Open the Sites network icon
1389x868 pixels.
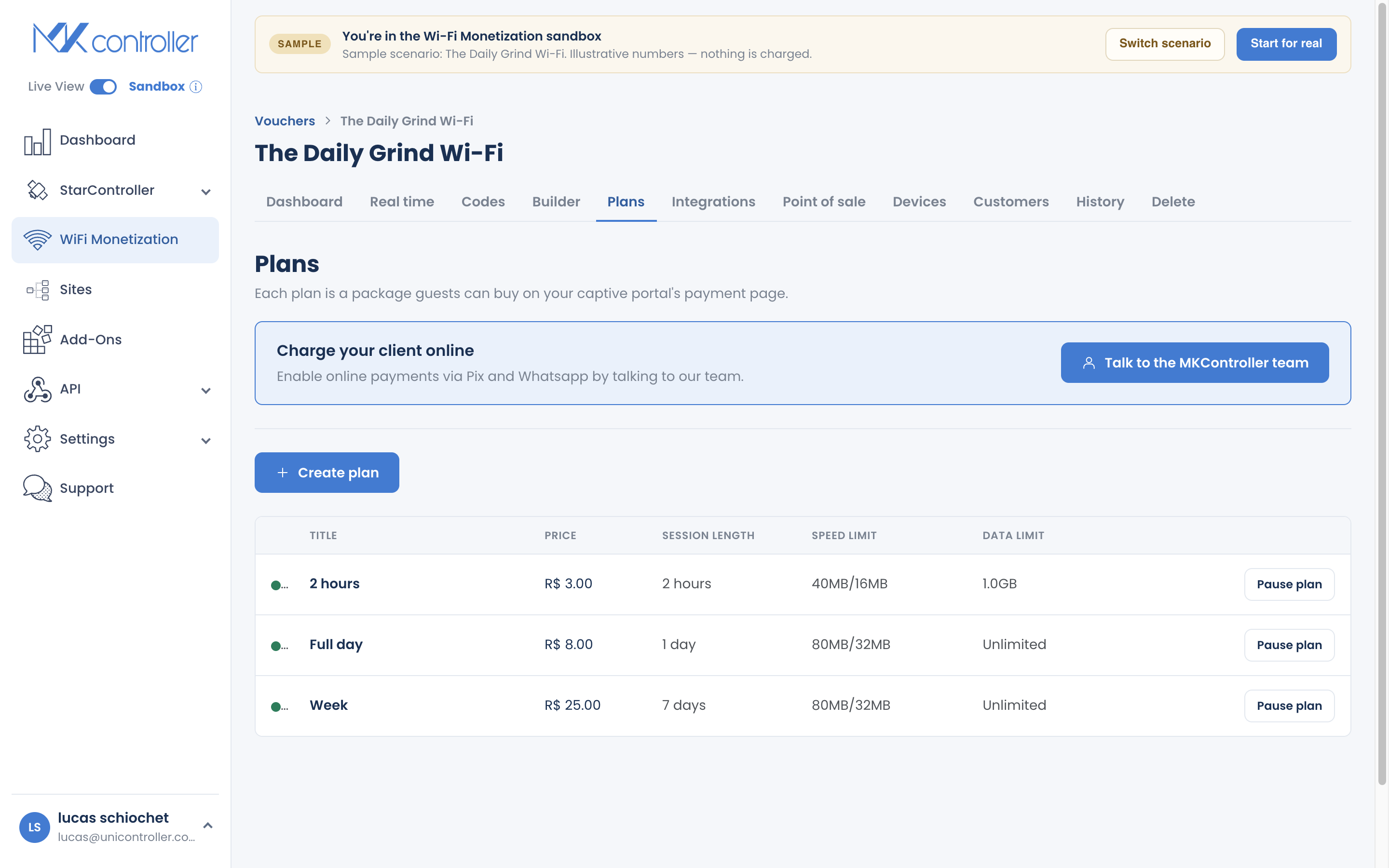38,290
